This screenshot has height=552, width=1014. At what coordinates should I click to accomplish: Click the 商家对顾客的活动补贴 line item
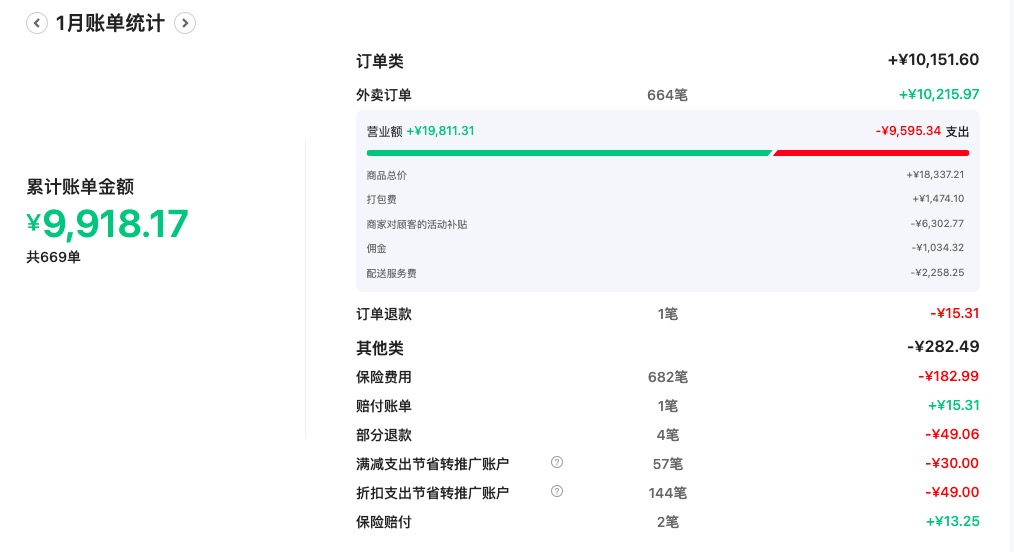[665, 224]
